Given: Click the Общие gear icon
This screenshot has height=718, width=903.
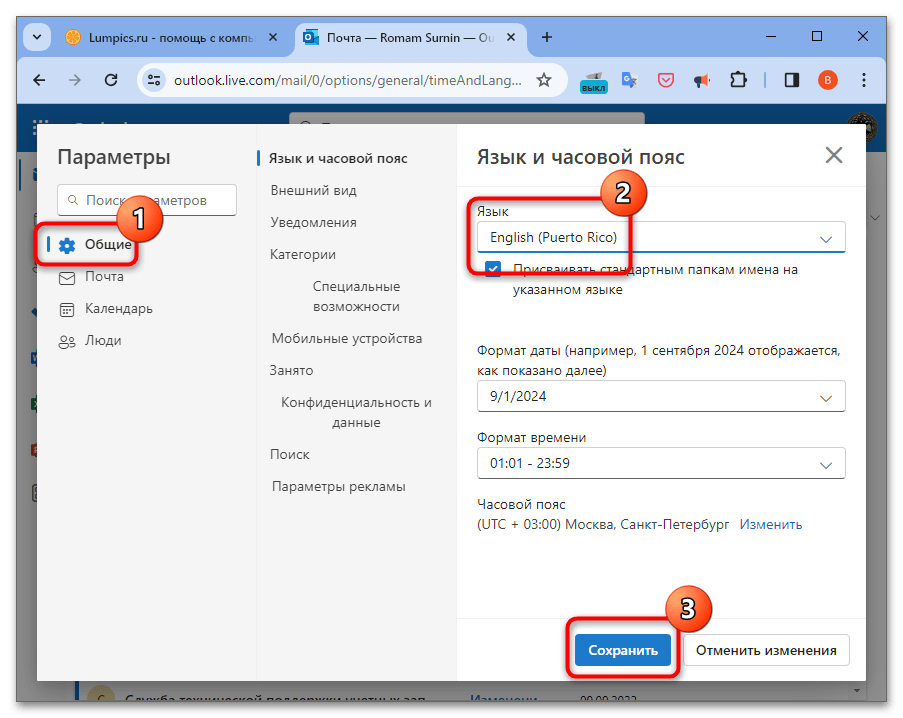Looking at the screenshot, I should point(67,245).
